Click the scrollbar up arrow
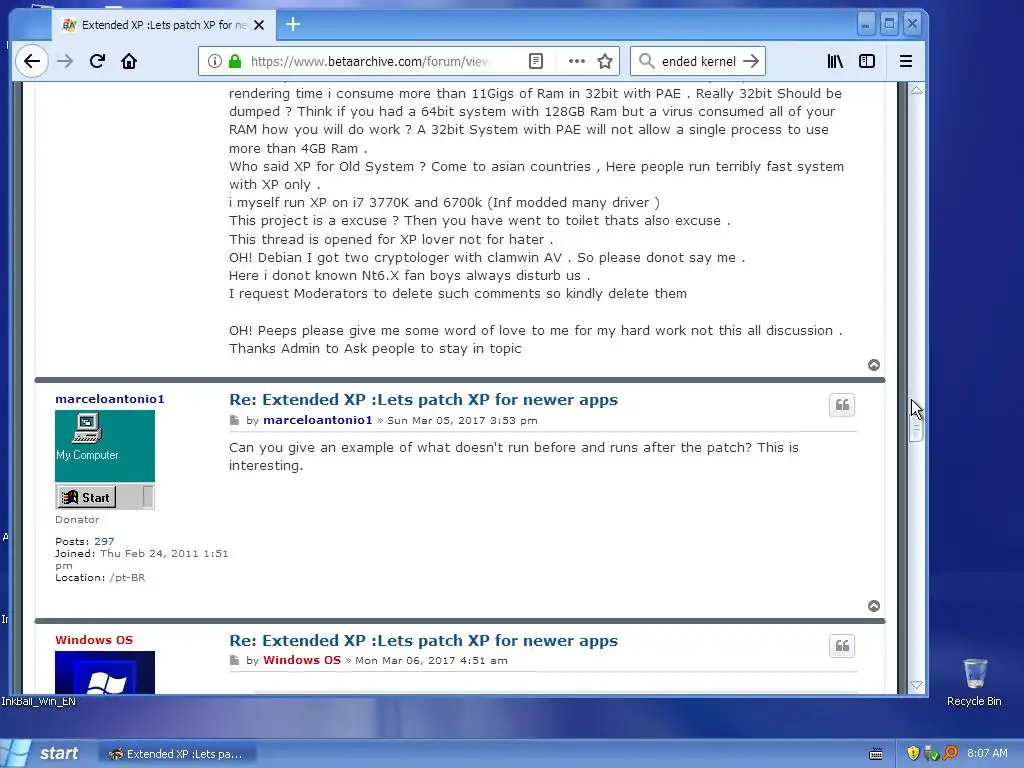 click(916, 90)
